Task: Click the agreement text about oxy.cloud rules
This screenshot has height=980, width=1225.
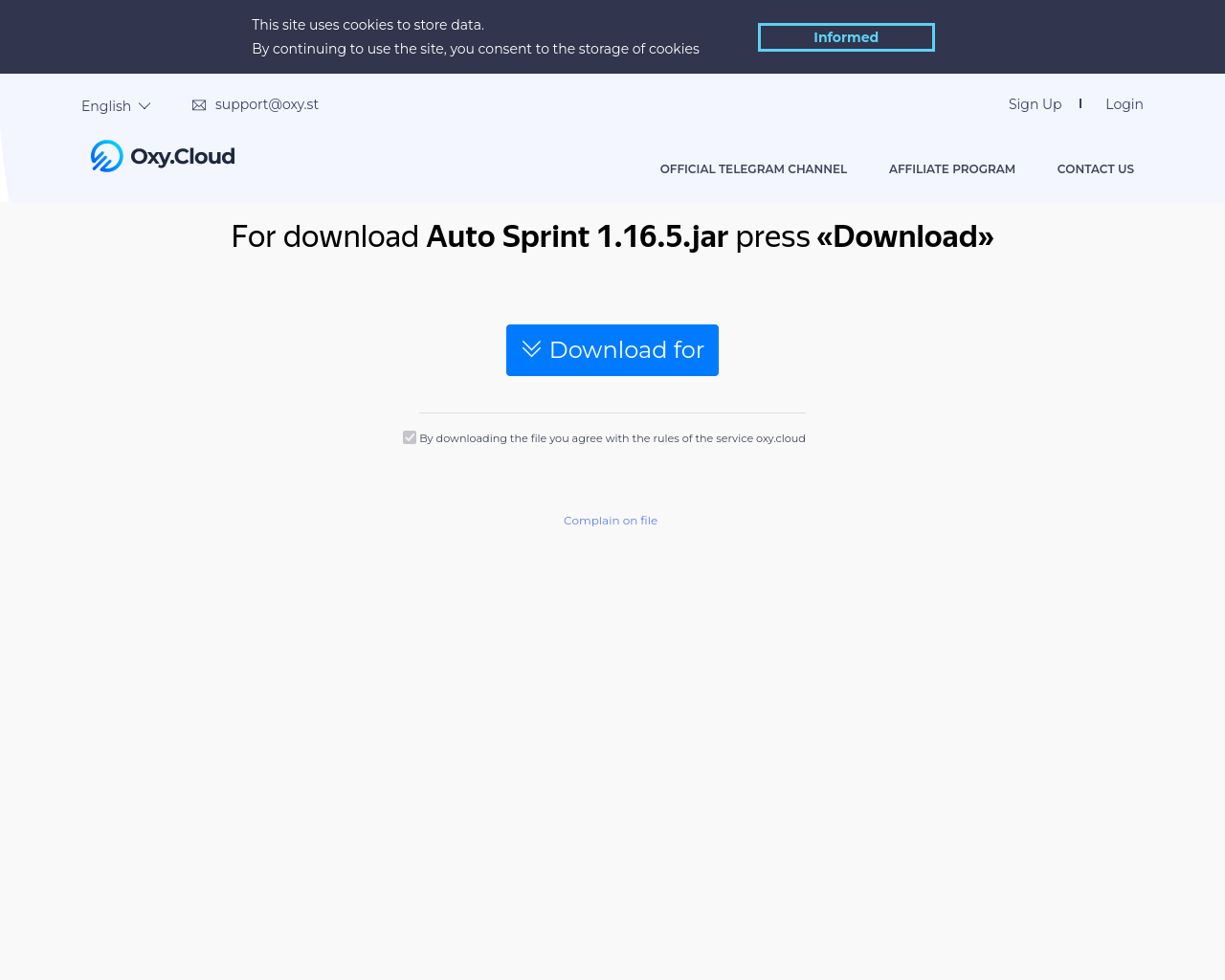Action: [x=612, y=438]
